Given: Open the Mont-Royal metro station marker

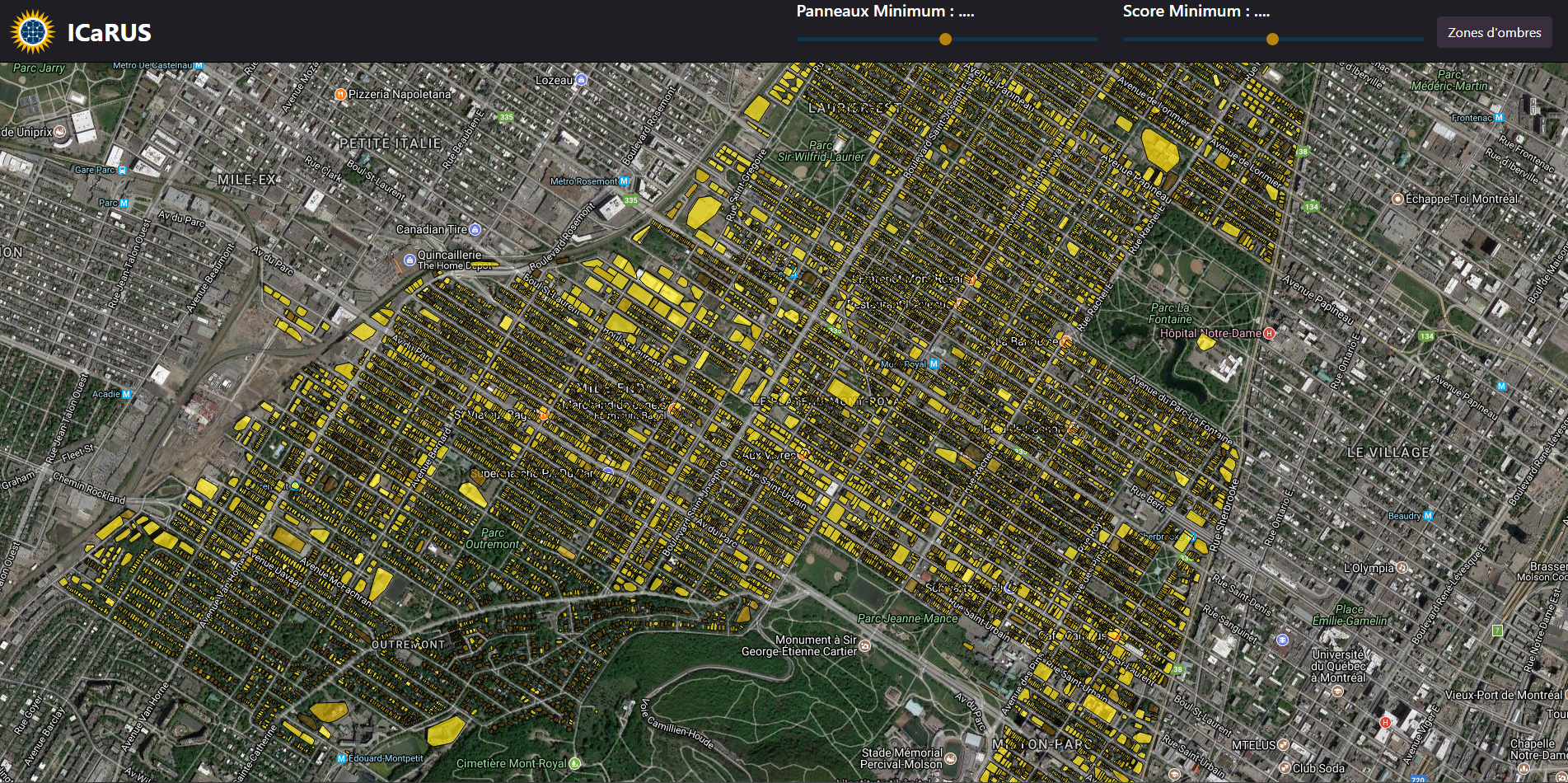Looking at the screenshot, I should click(934, 363).
